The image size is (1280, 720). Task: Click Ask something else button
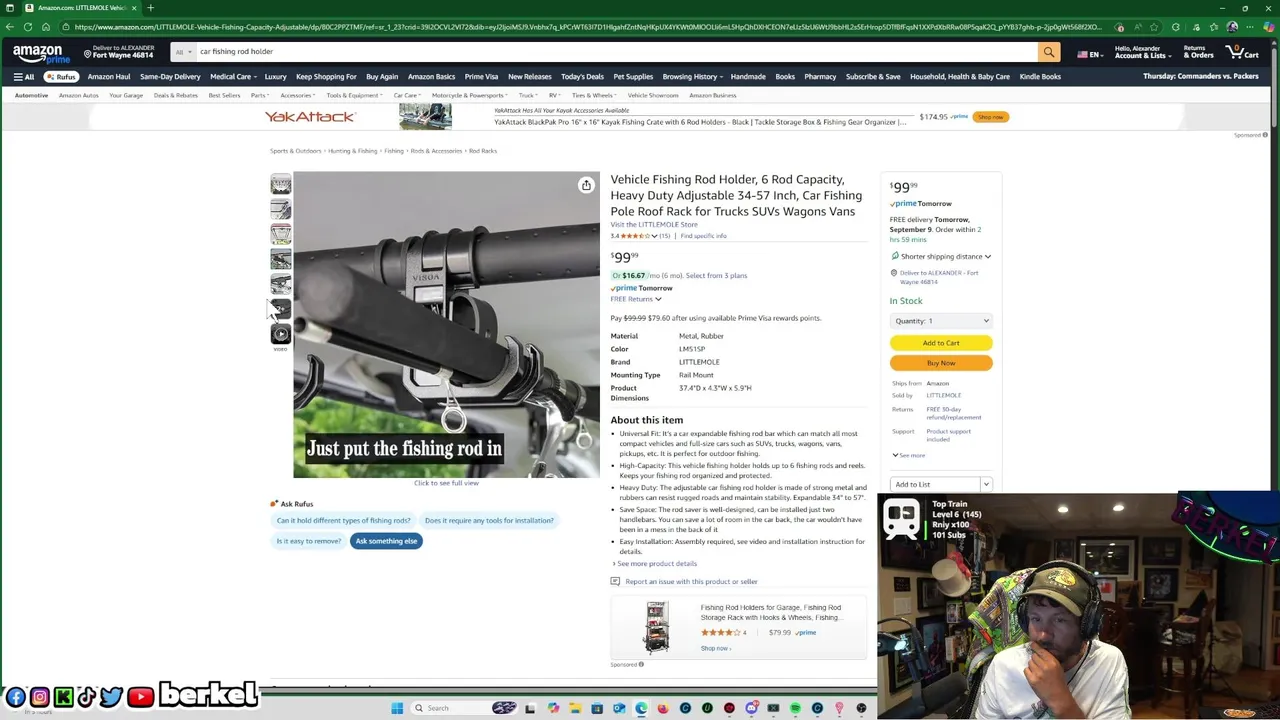tap(386, 541)
